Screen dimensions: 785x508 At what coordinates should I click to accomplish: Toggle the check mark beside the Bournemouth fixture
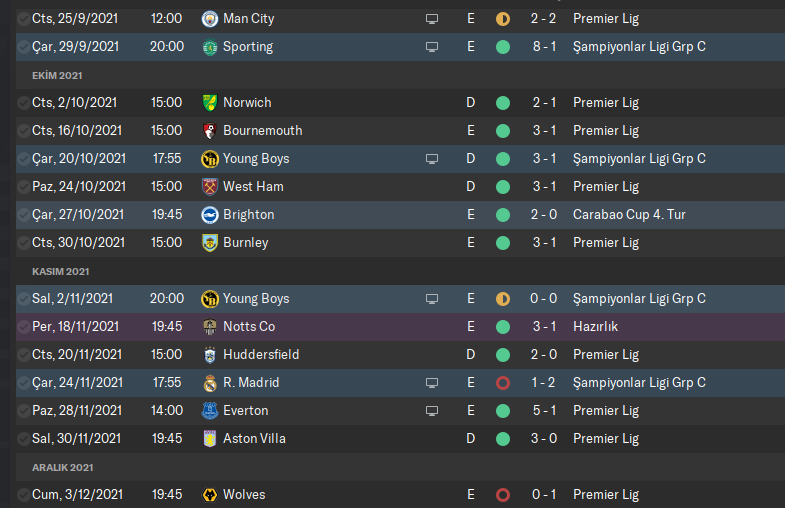[23, 131]
